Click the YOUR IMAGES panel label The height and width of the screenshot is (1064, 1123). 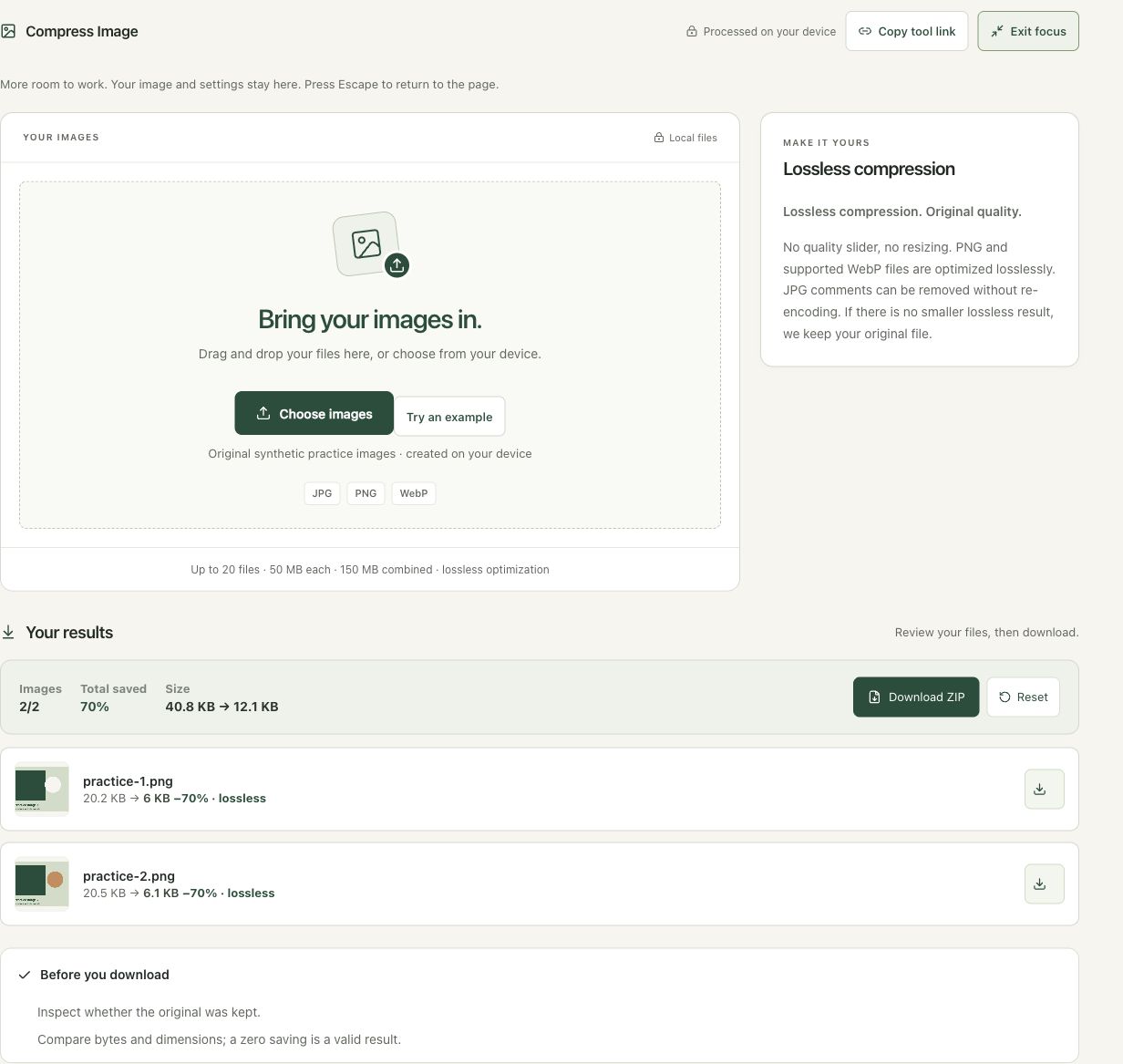pyautogui.click(x=61, y=138)
